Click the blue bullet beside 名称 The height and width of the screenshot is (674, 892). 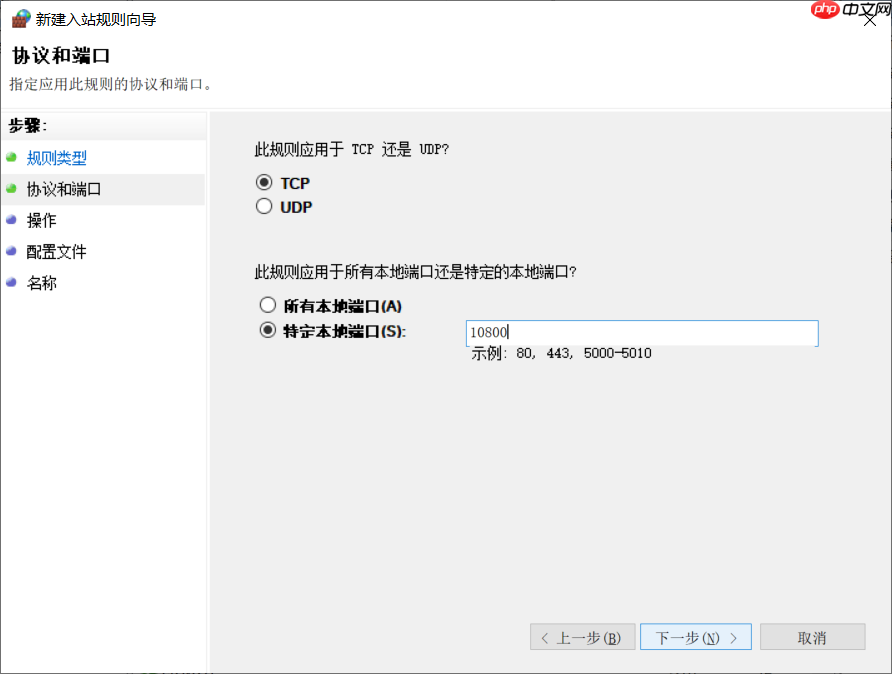tap(12, 283)
